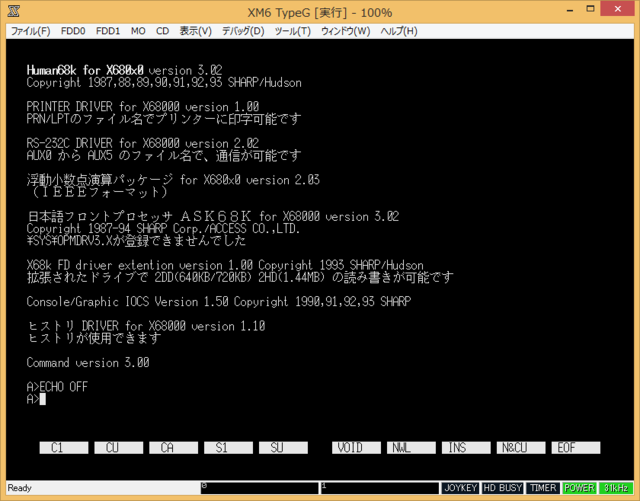The height and width of the screenshot is (501, 640).
Task: Click the blinking cursor at A> prompt
Action: point(42,399)
